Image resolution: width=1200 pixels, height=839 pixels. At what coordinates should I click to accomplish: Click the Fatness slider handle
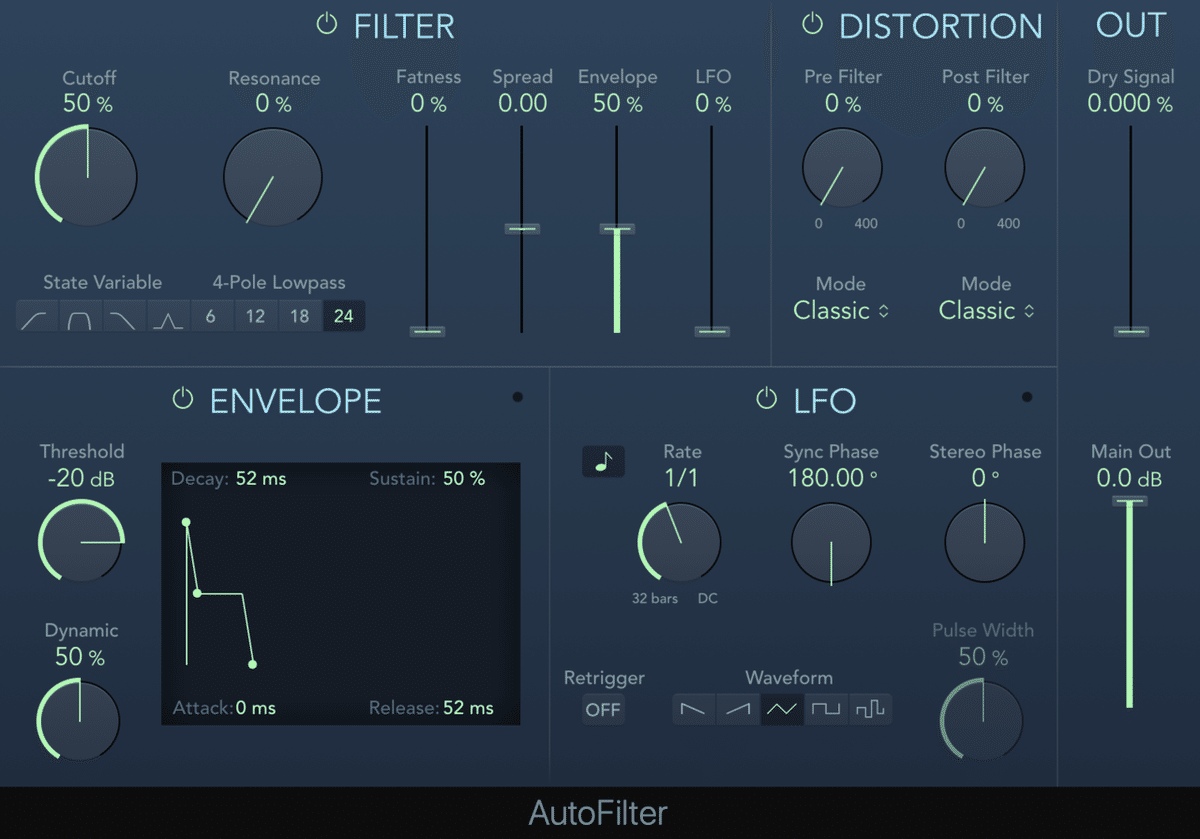coord(427,331)
